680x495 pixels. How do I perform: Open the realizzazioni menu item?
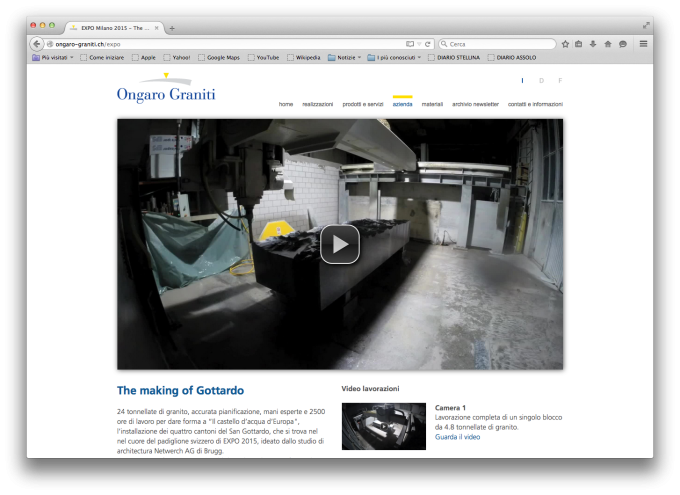pos(317,104)
